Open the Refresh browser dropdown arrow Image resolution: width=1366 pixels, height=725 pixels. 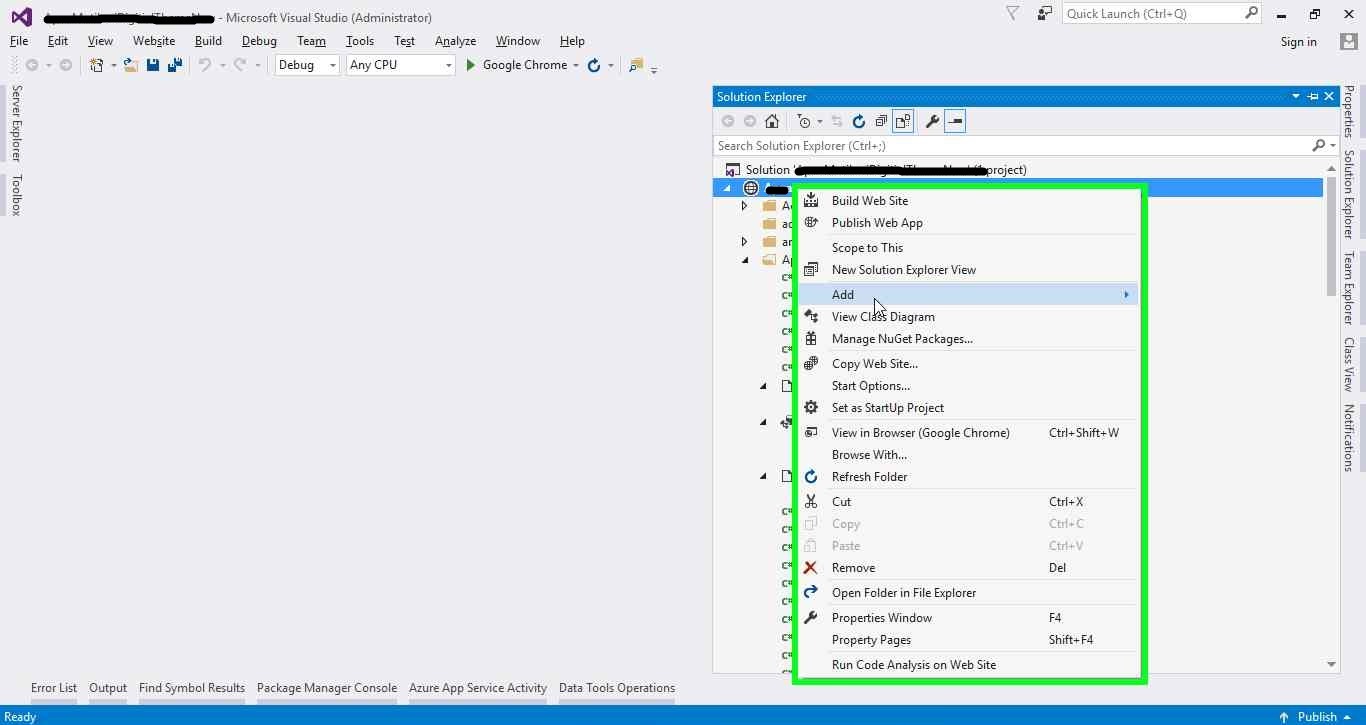610,65
